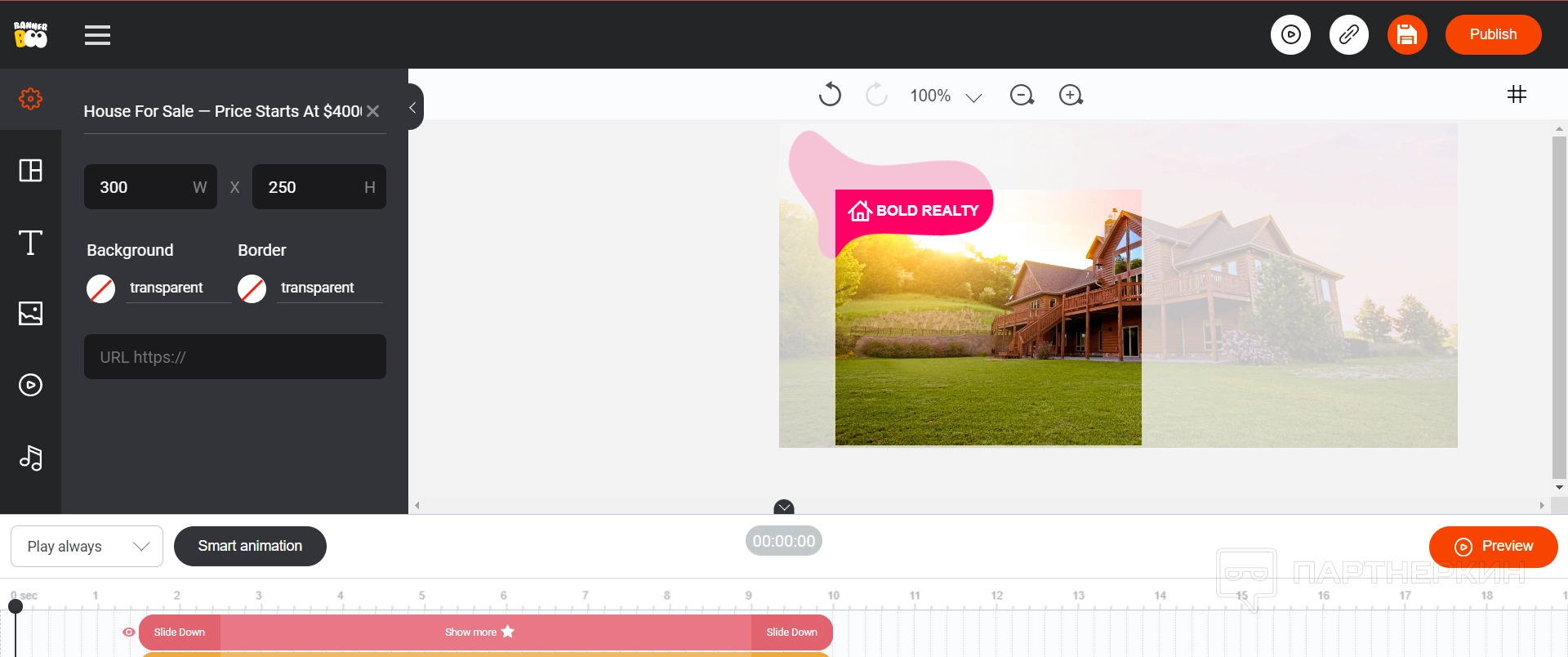Click the Border transparent value field
Viewport: 1568px width, 657px height.
[330, 288]
